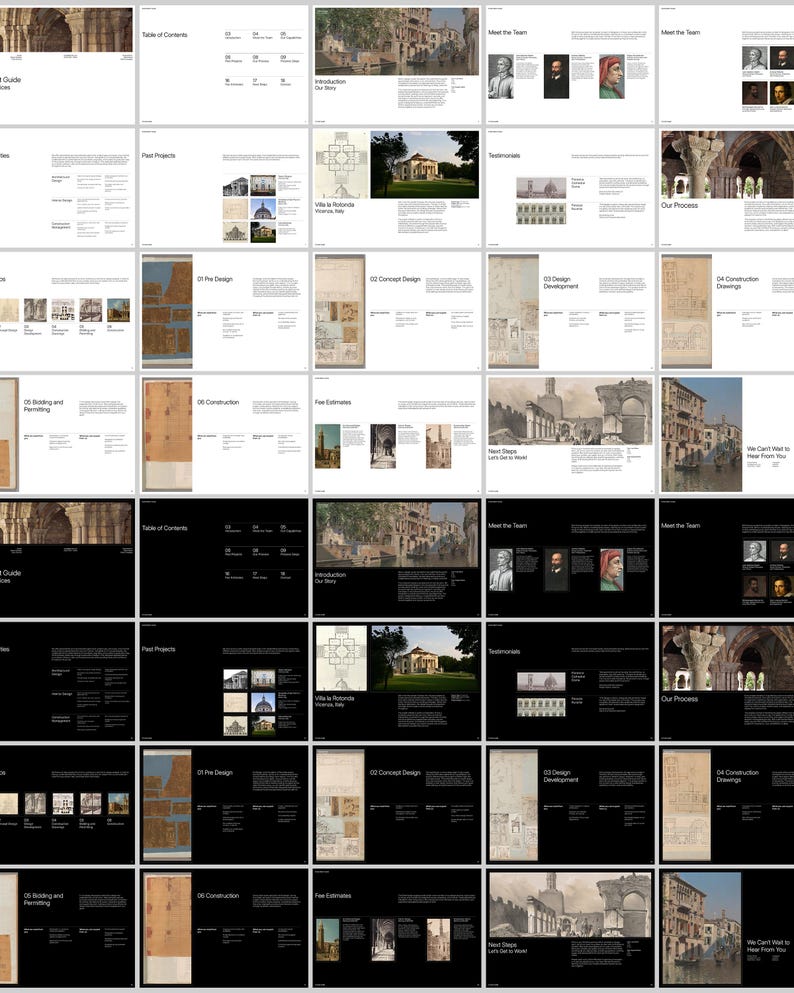Viewport: 794px width, 993px height.
Task: Open the dark Table of Contents slide
Action: 224,558
